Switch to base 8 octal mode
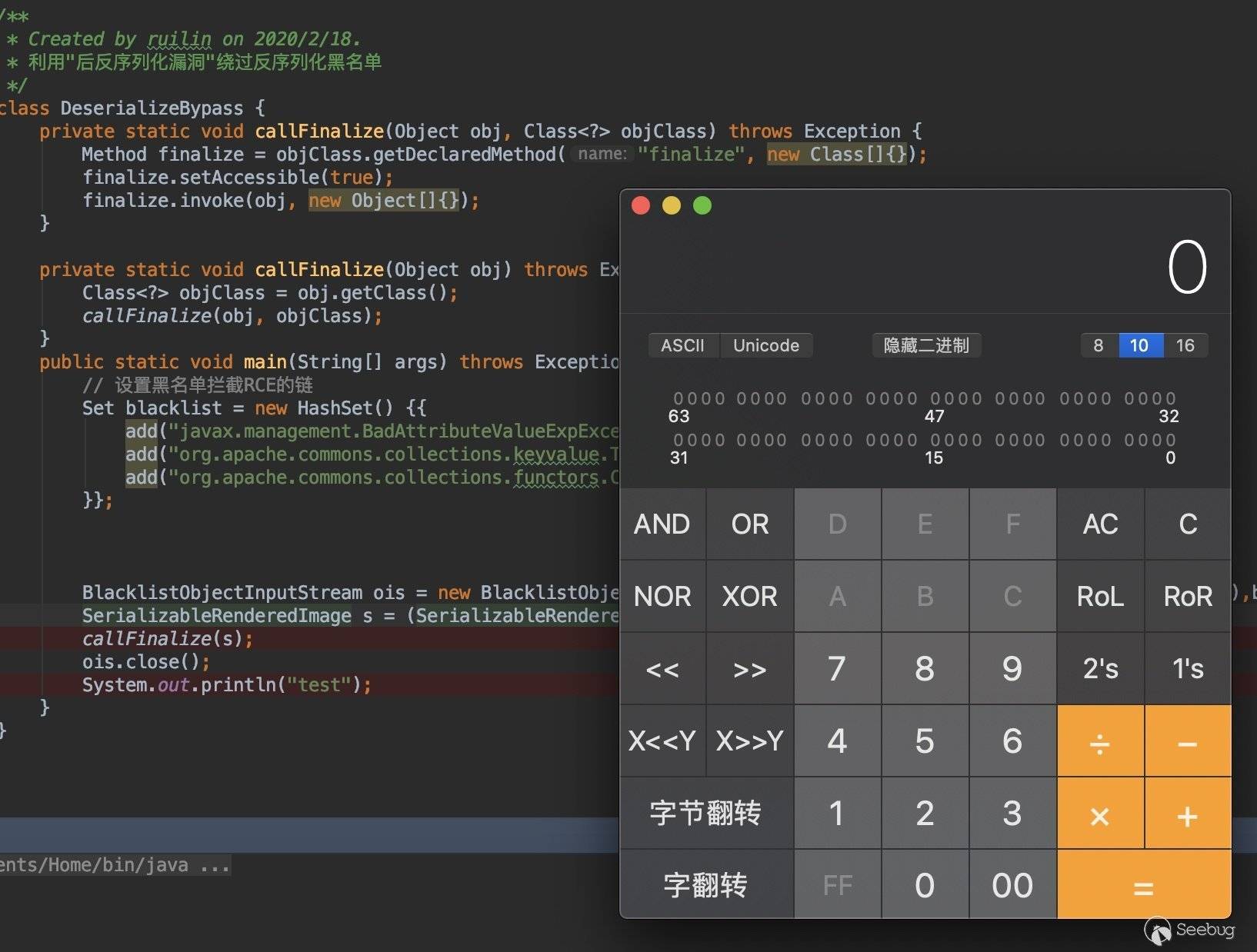This screenshot has height=952, width=1257. (1099, 345)
